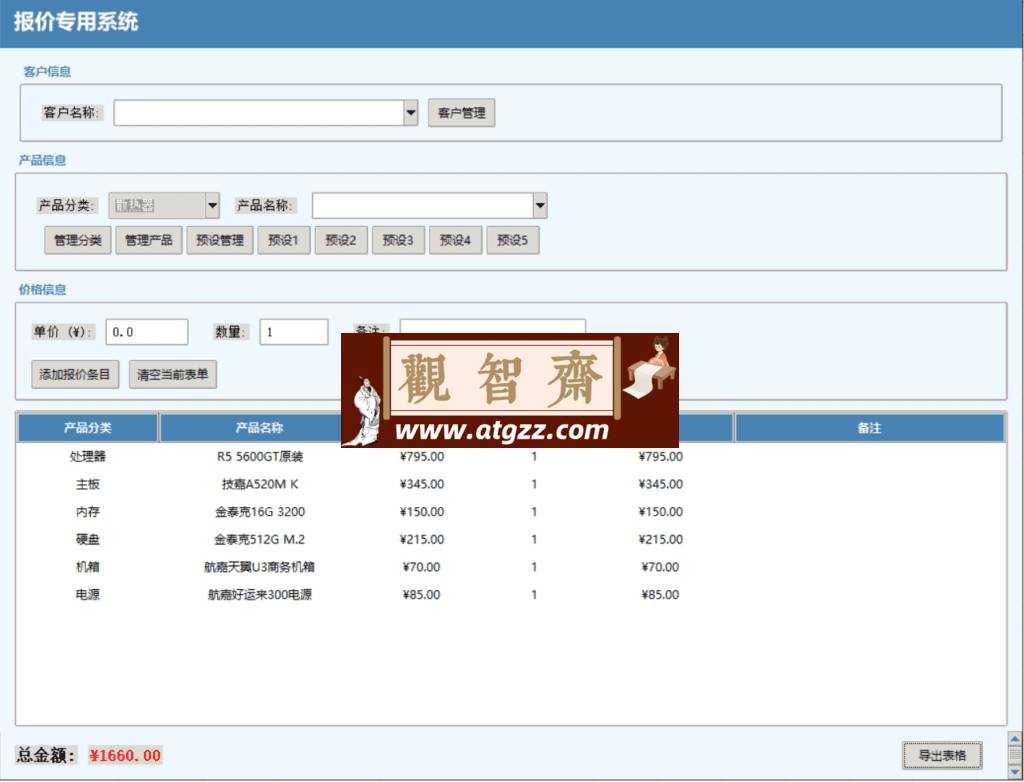Click the ¥85.00 unit price of 电源

click(x=422, y=595)
